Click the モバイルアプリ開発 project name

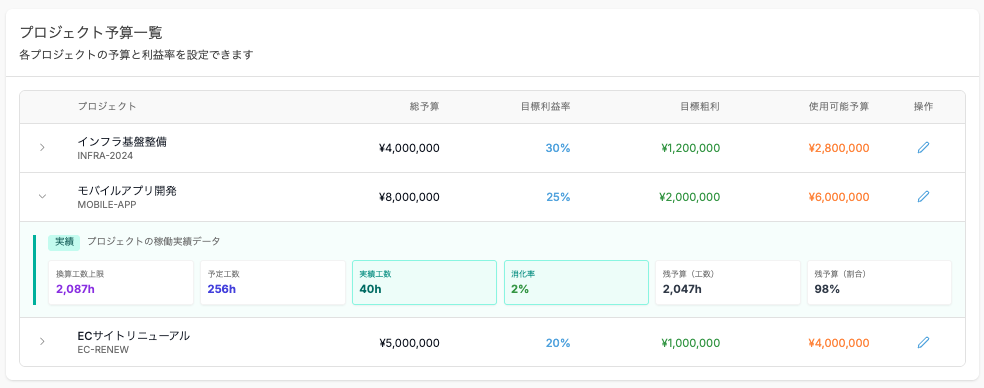point(127,191)
